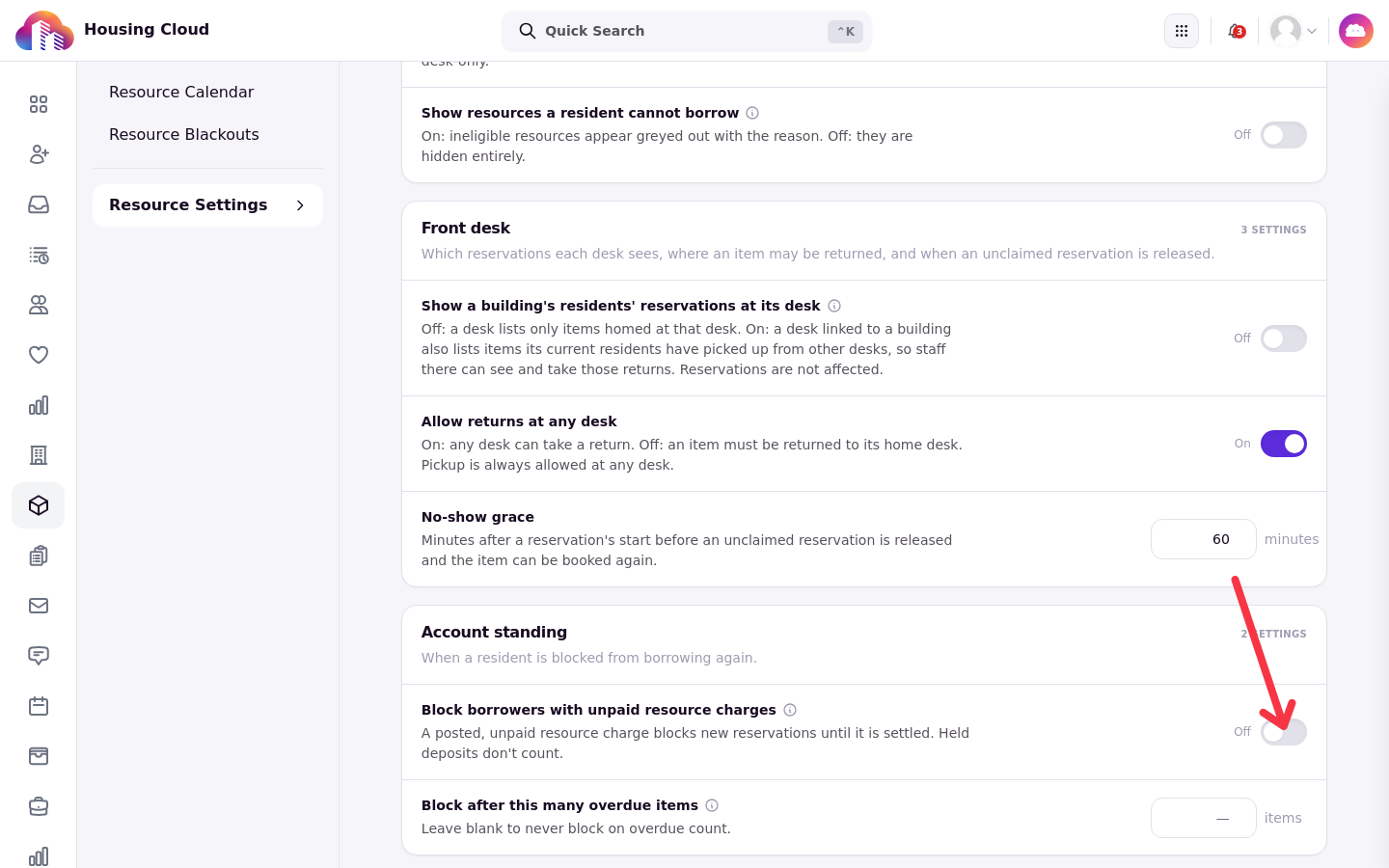Expand Resource Settings chevron in side menu
Screen dimensions: 1389x868
tap(300, 205)
